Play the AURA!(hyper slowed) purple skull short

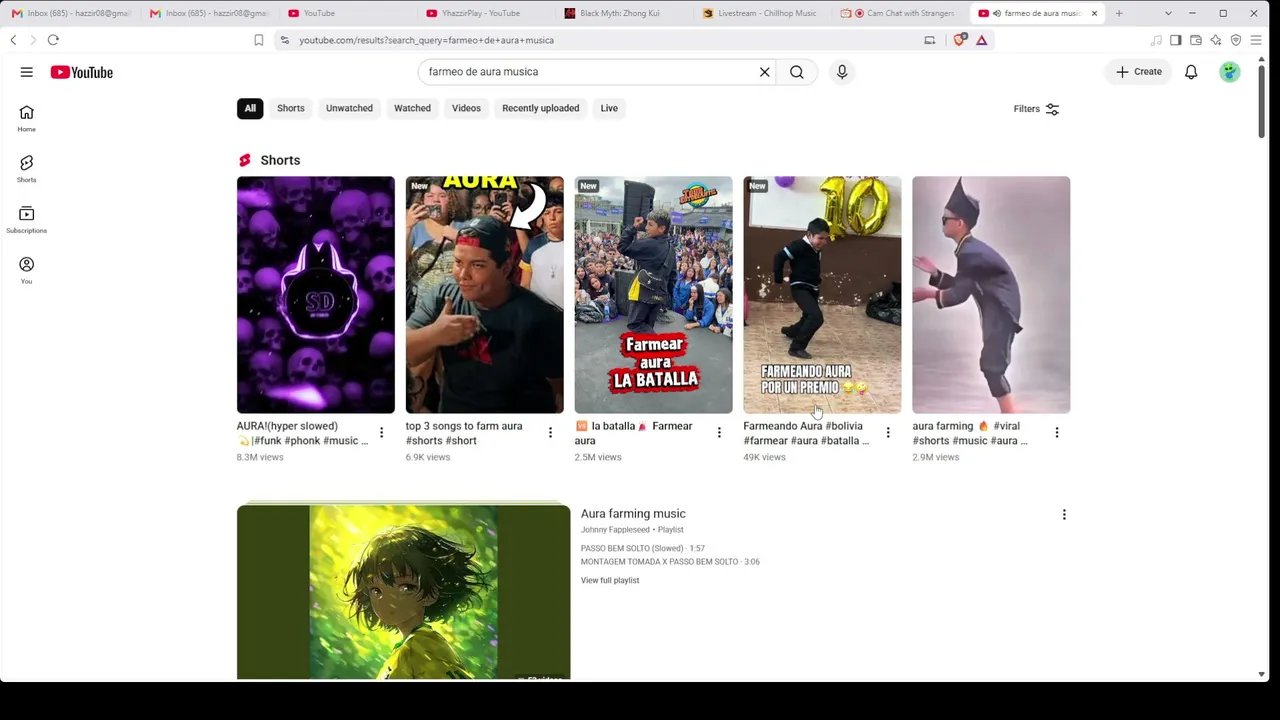[316, 295]
